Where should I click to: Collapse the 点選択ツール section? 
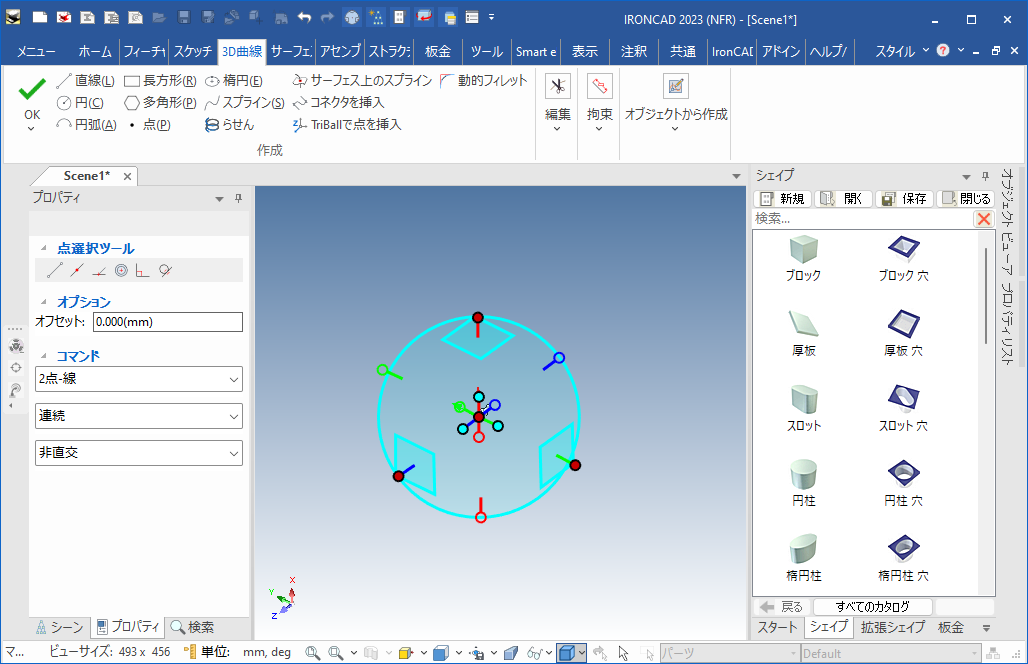44,248
